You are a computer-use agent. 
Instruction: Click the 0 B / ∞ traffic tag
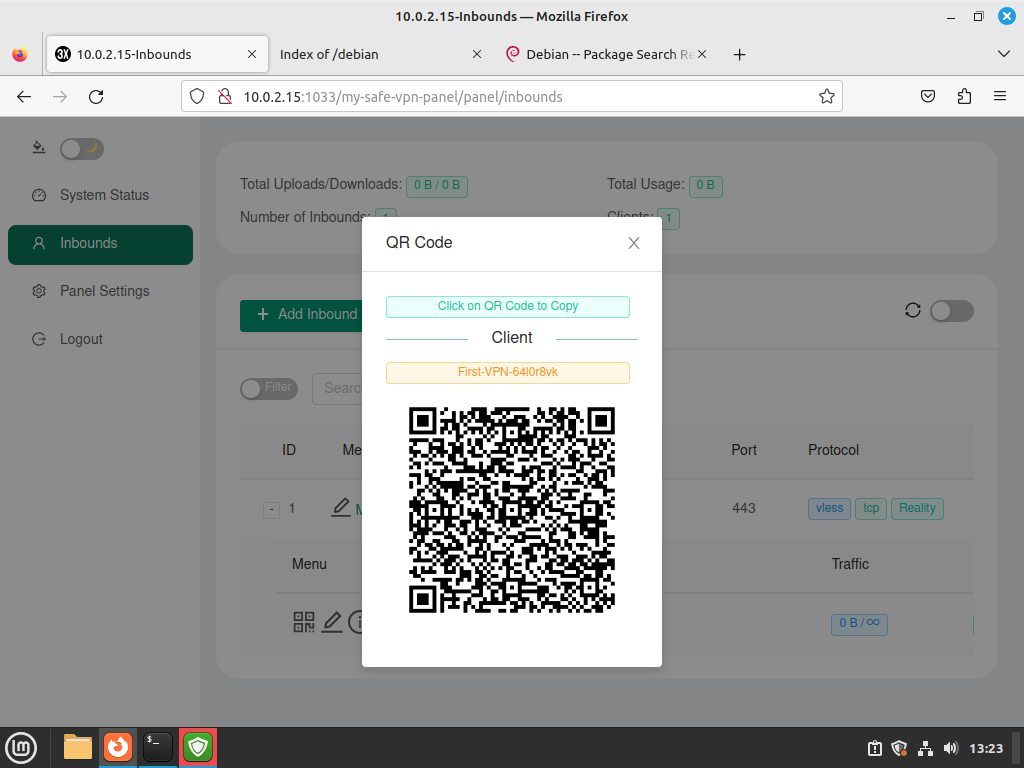[859, 624]
